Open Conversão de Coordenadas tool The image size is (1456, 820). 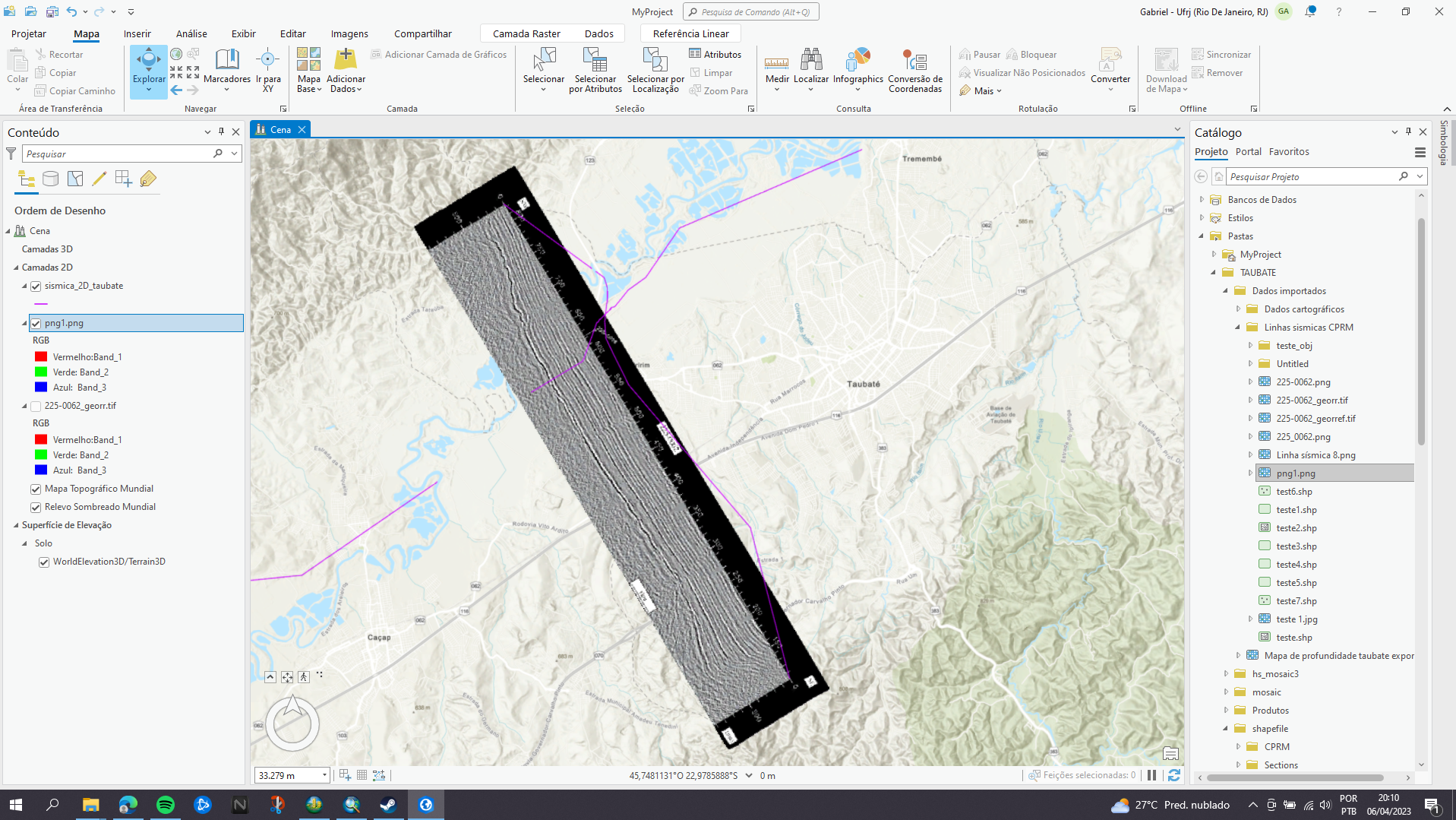point(915,70)
